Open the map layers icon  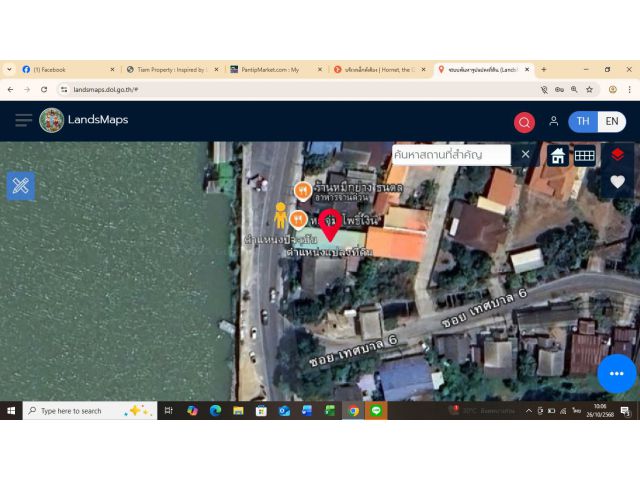pos(617,155)
